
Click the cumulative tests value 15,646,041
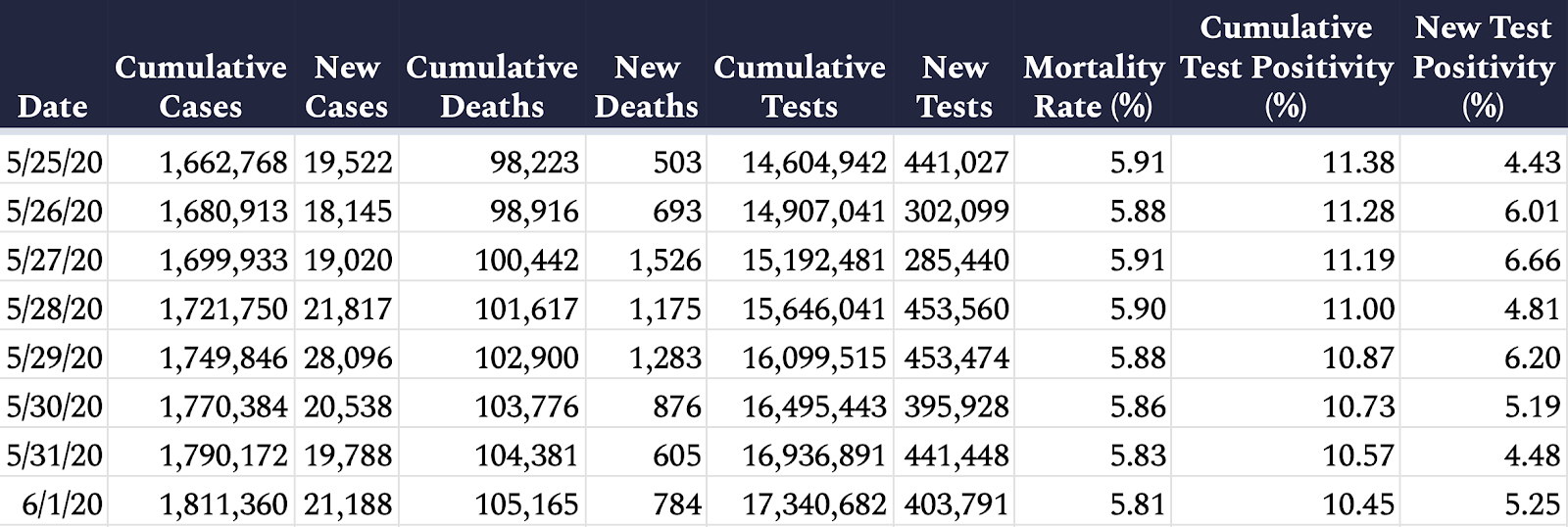coord(813,308)
